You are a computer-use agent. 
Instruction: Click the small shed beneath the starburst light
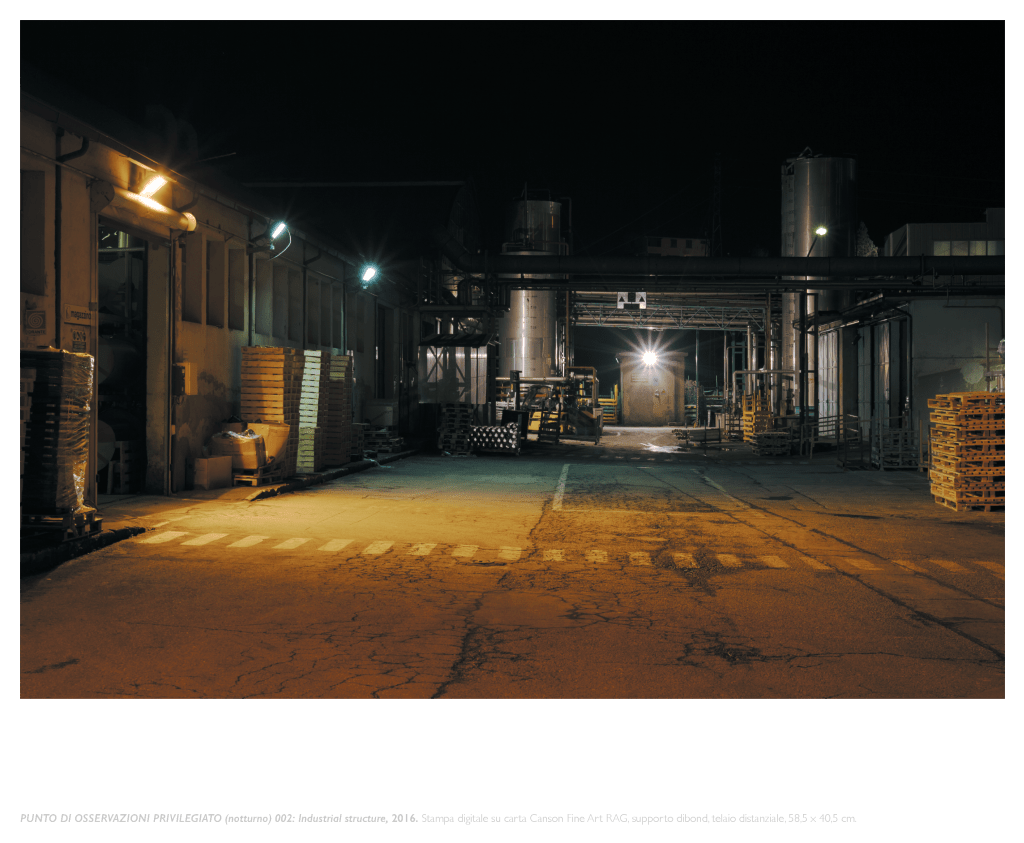pos(650,392)
